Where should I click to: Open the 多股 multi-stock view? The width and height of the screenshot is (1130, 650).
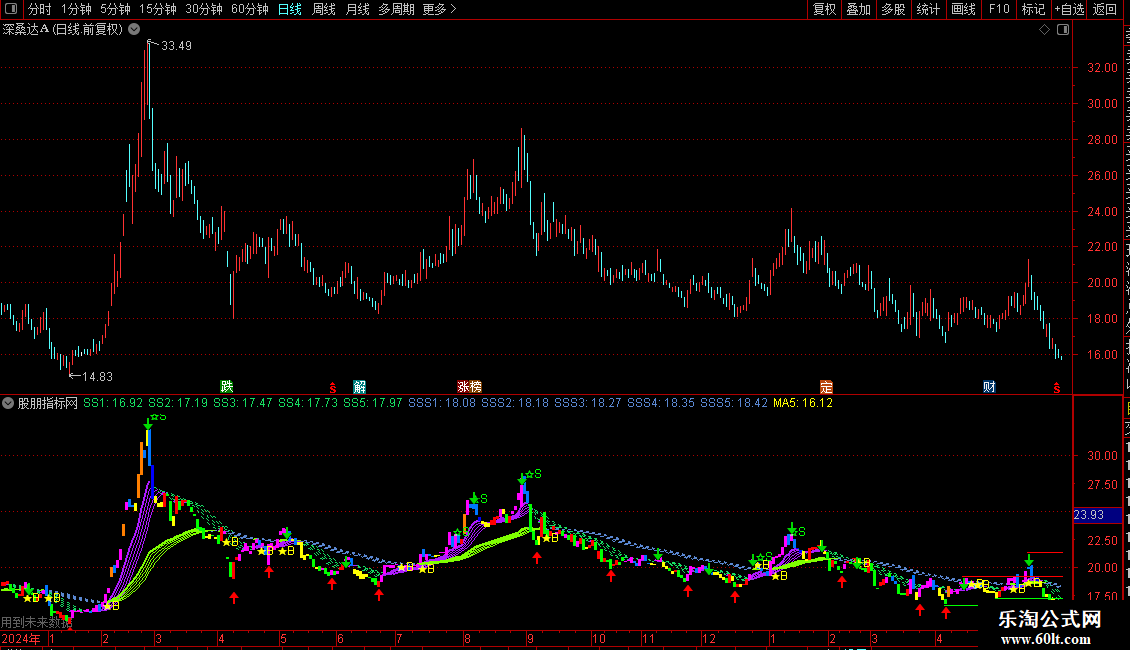[893, 9]
